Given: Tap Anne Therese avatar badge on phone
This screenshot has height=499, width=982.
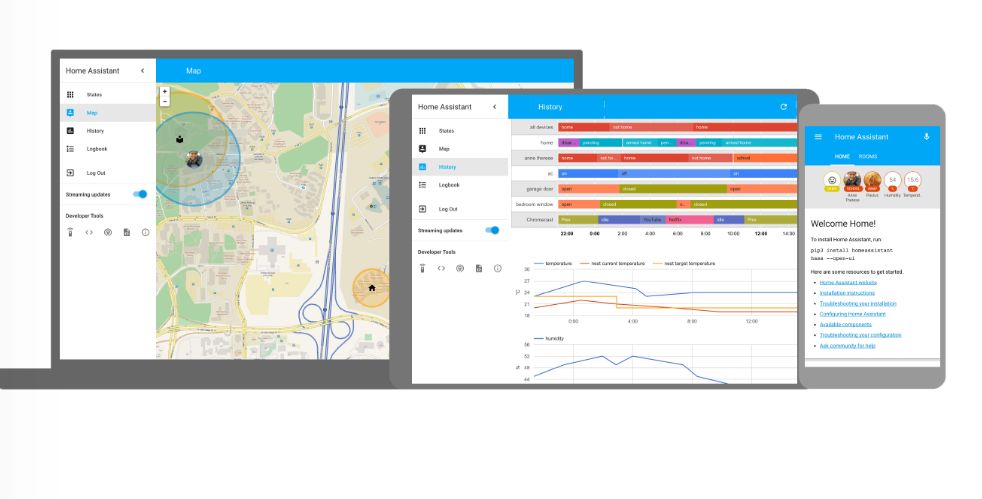Looking at the screenshot, I should click(852, 185).
